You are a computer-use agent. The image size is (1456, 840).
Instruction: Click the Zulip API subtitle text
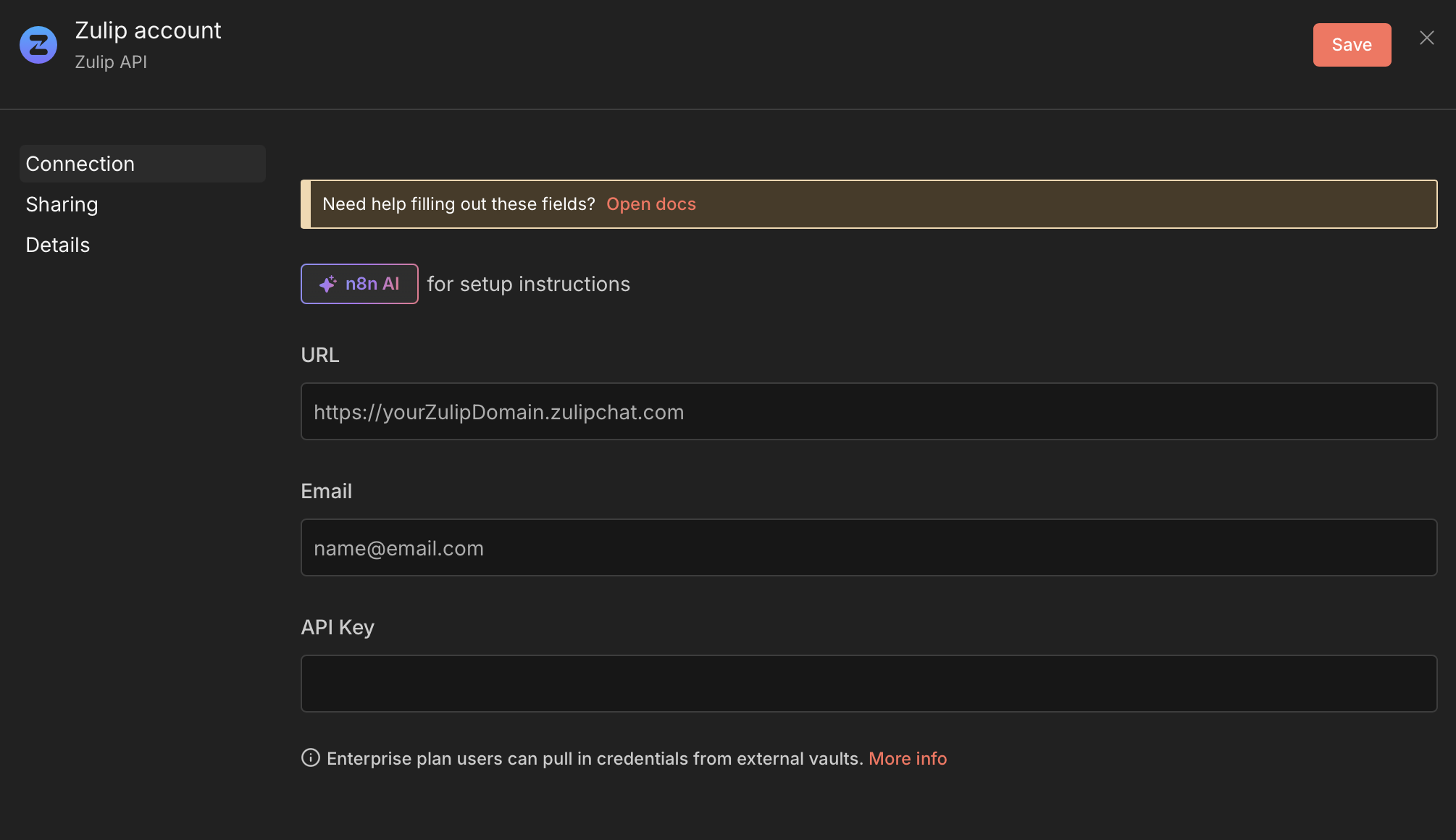pos(111,62)
